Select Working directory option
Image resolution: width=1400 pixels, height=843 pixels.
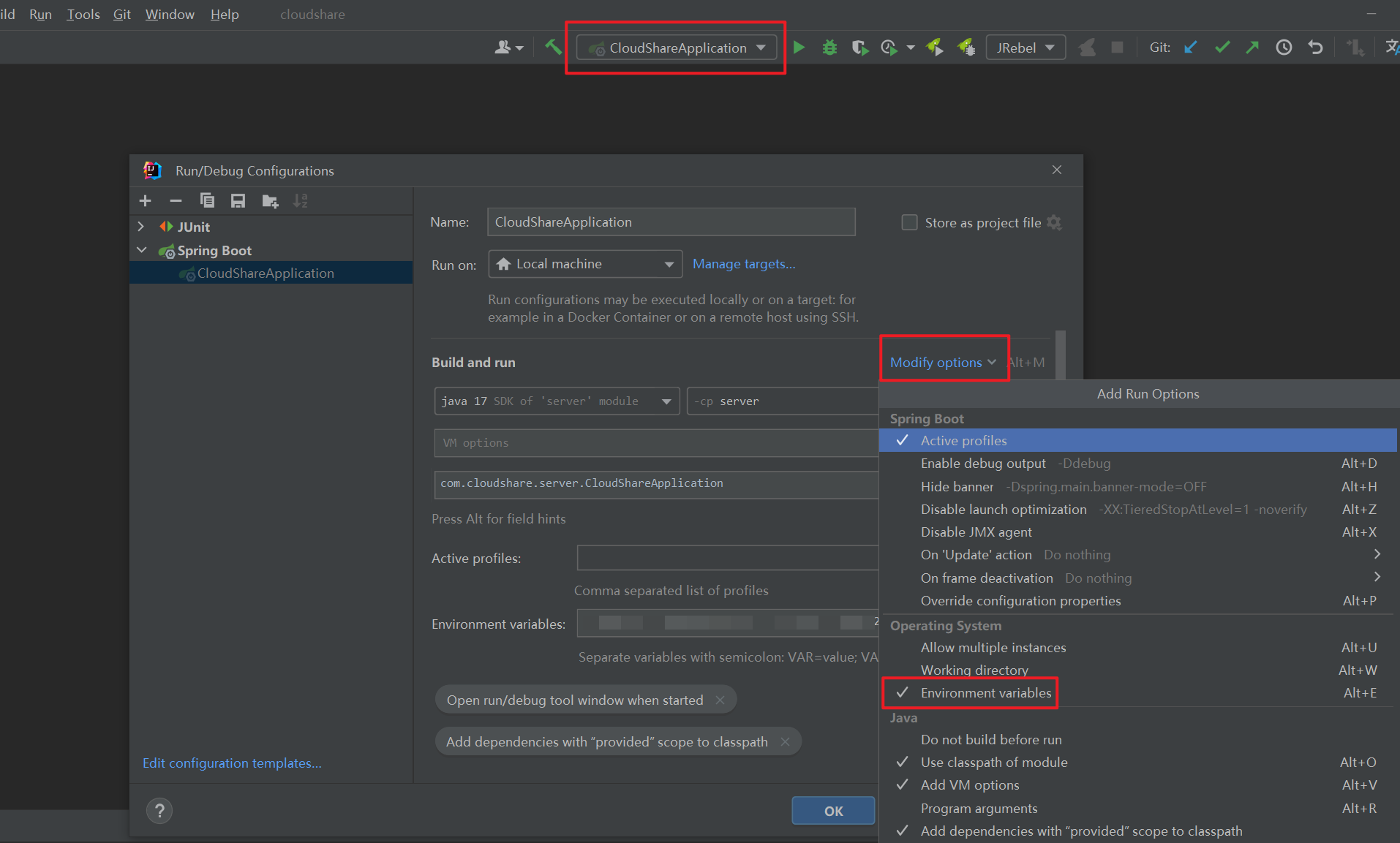click(1137, 670)
